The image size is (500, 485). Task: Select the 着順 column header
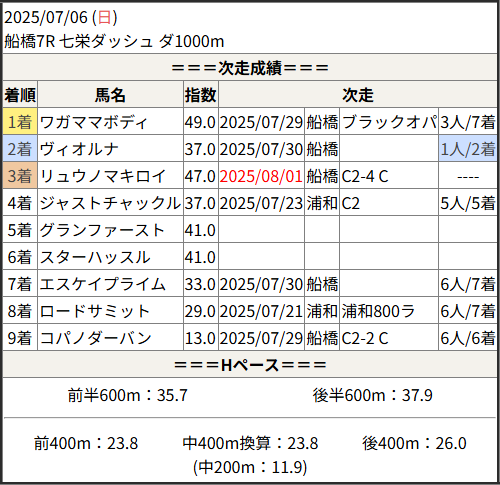coord(20,95)
